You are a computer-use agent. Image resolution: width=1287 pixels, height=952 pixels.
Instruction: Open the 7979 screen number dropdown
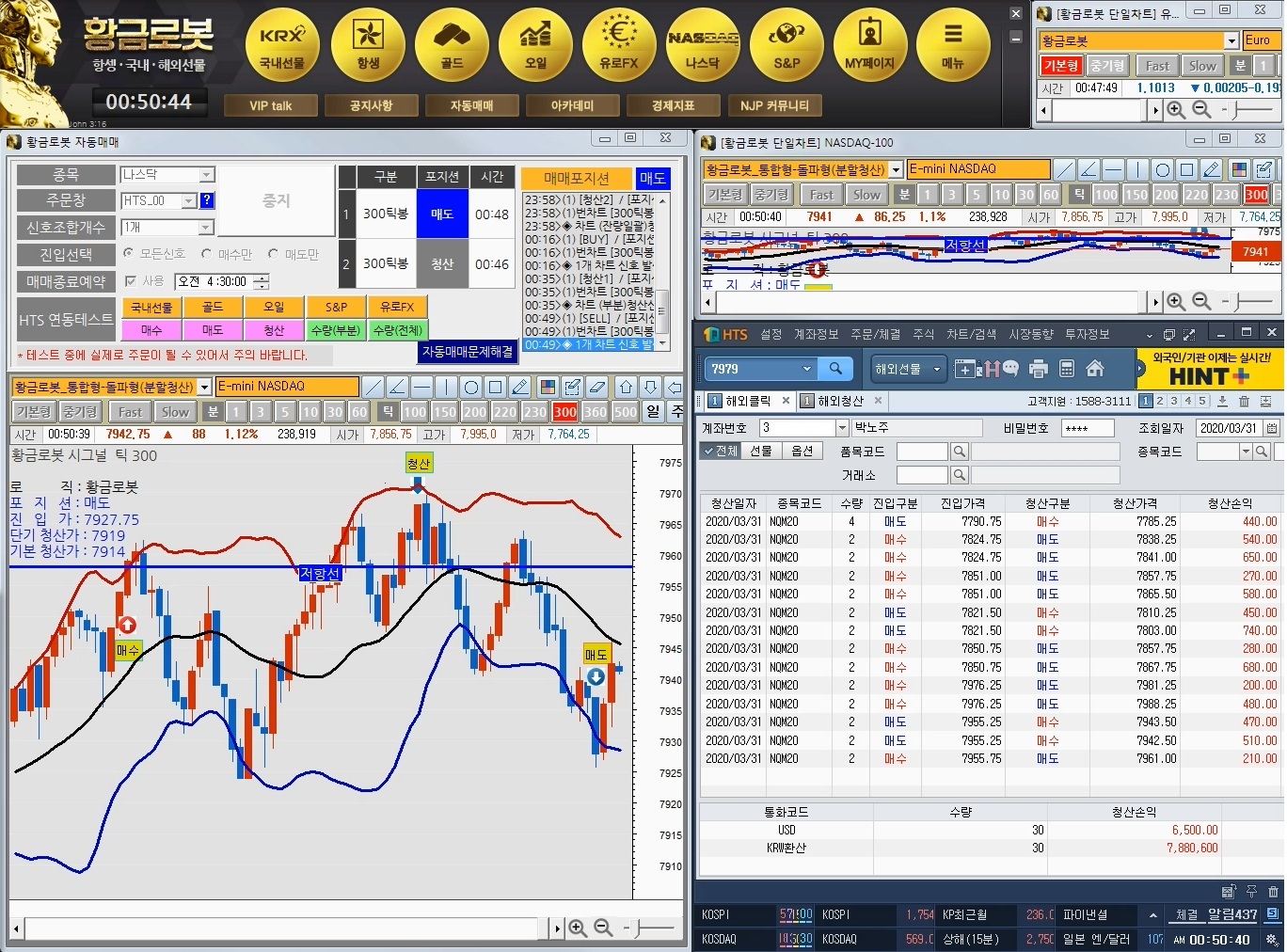[x=806, y=369]
